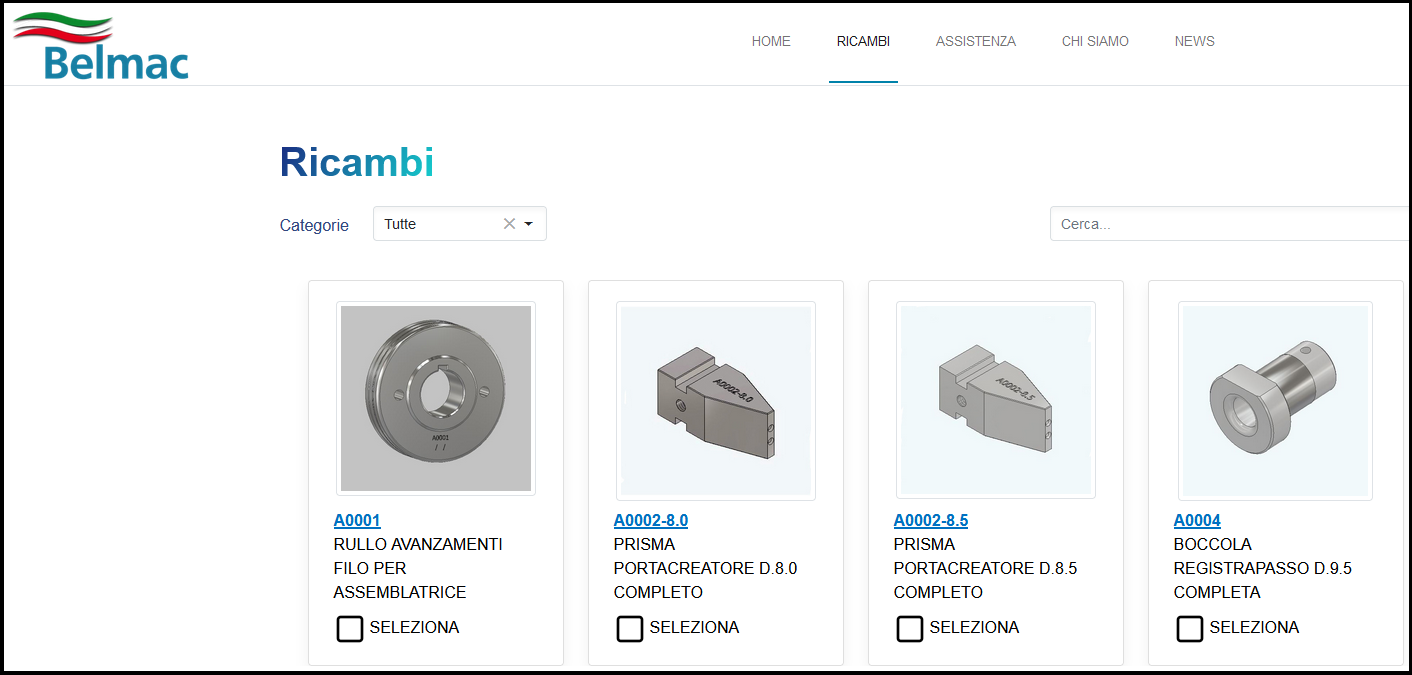Navigate to the CHI SIAMO page
Viewport: 1412px width, 675px height.
pos(1095,42)
